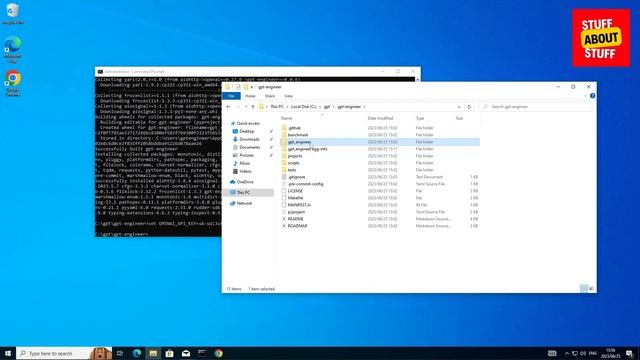The image size is (640, 360).
Task: Open Downloads in navigation pane
Action: pos(249,139)
